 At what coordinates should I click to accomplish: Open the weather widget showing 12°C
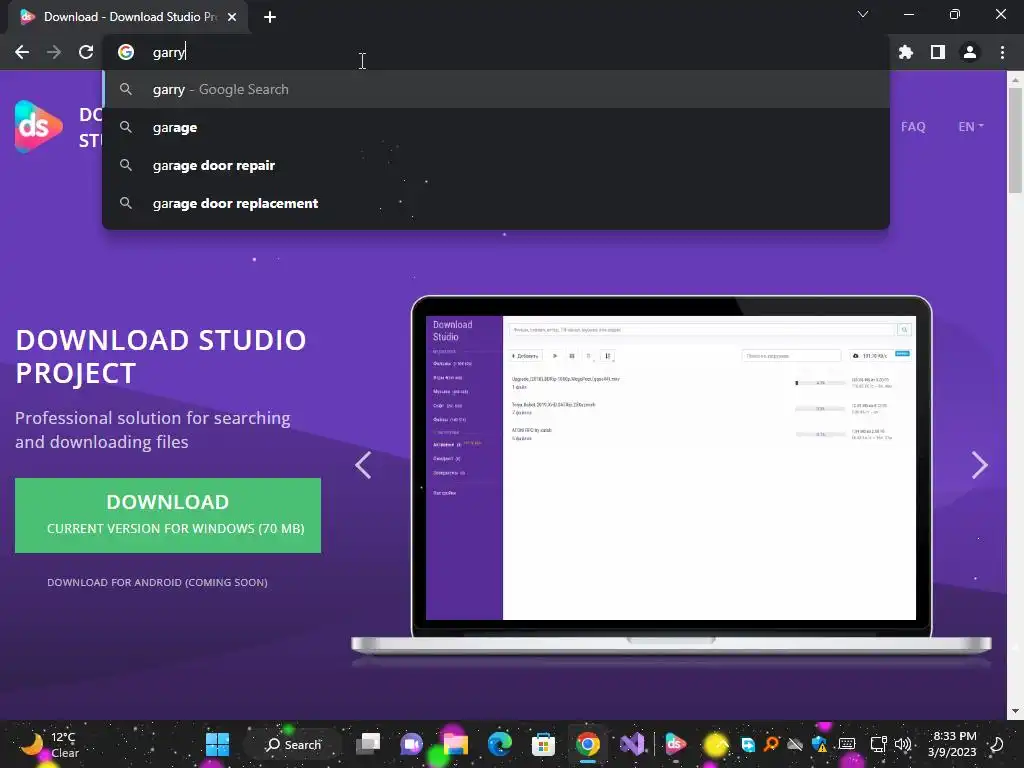tap(49, 744)
